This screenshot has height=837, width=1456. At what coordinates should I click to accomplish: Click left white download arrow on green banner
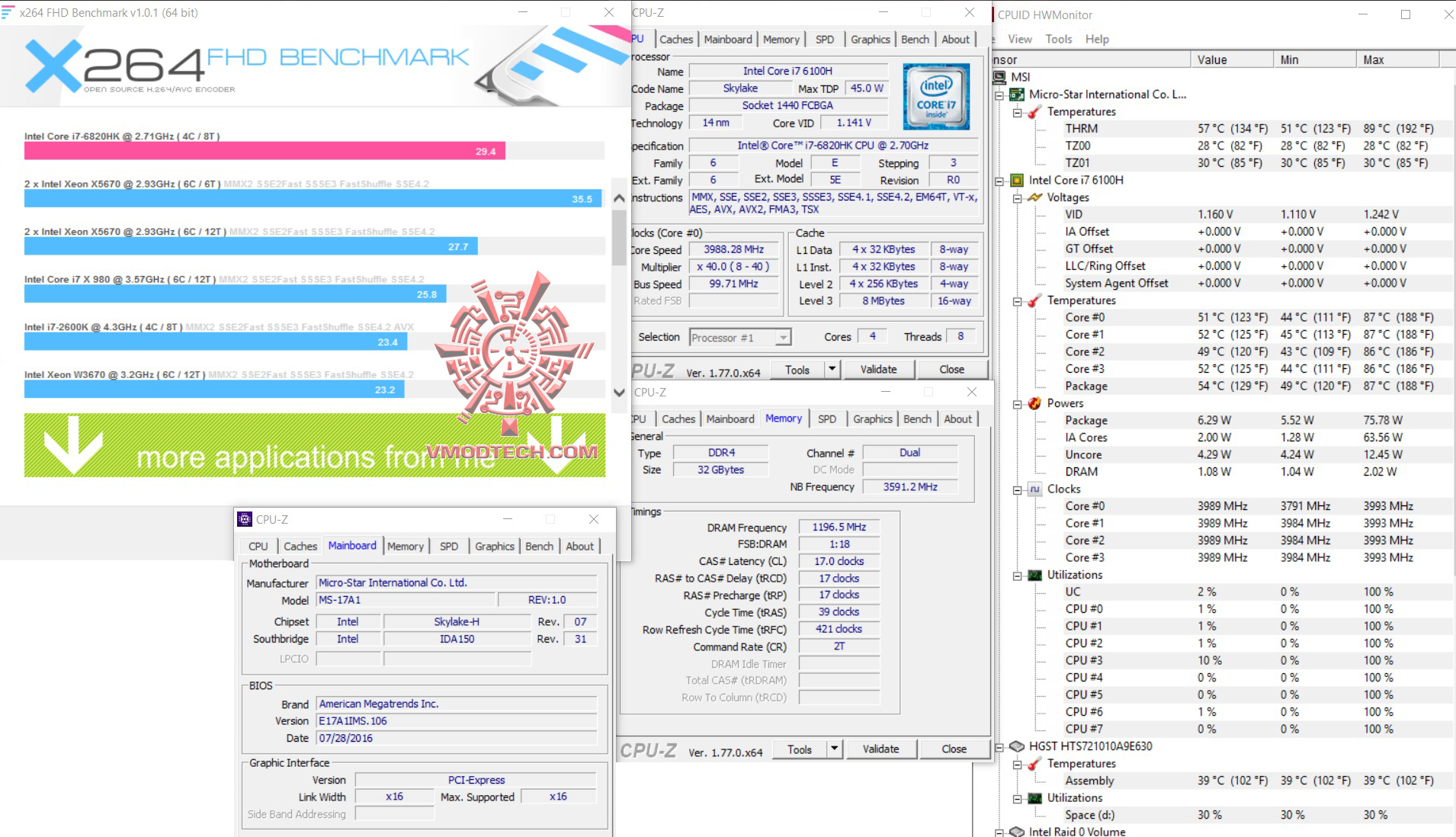tap(72, 446)
